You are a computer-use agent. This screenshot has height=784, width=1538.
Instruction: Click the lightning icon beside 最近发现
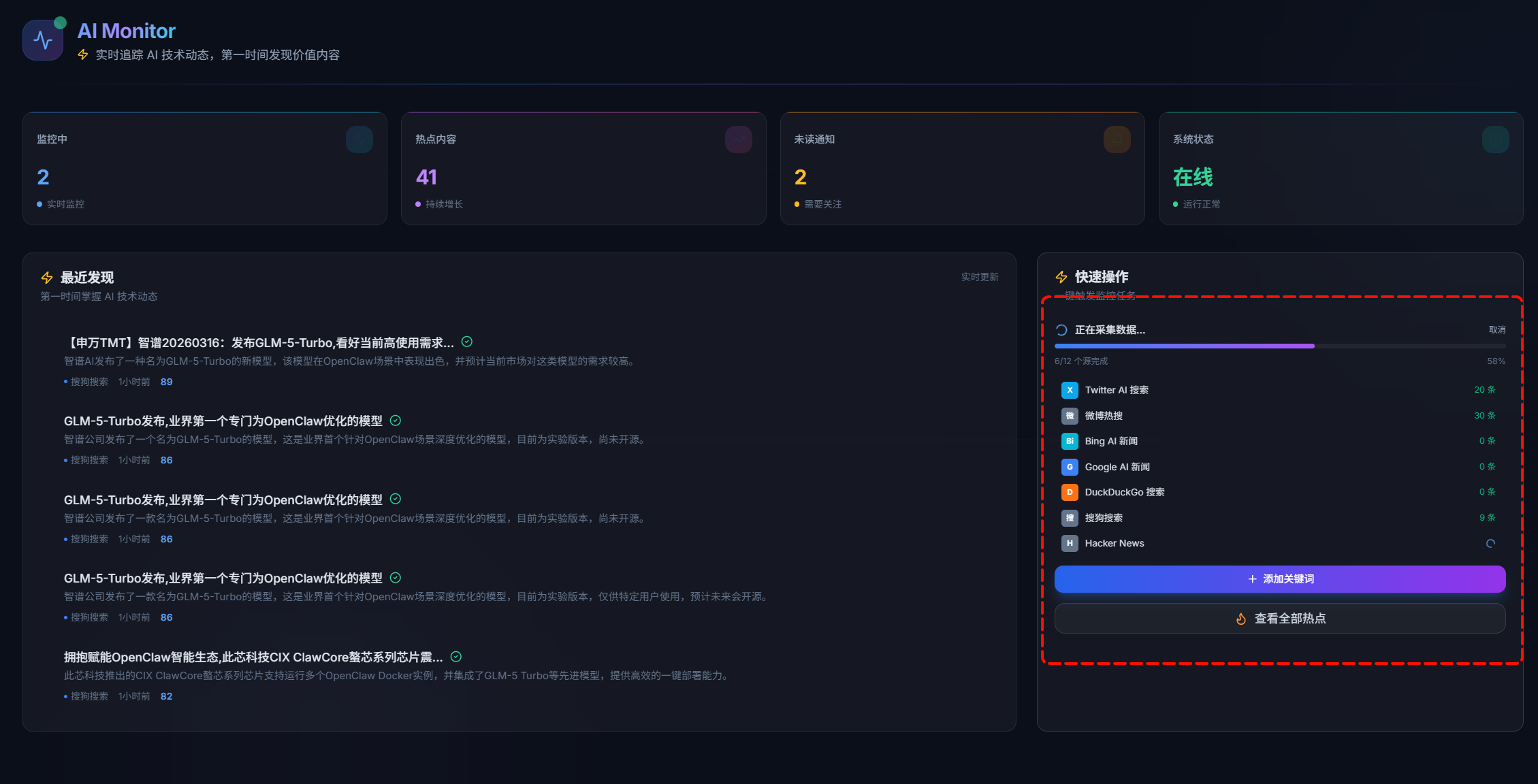(47, 278)
